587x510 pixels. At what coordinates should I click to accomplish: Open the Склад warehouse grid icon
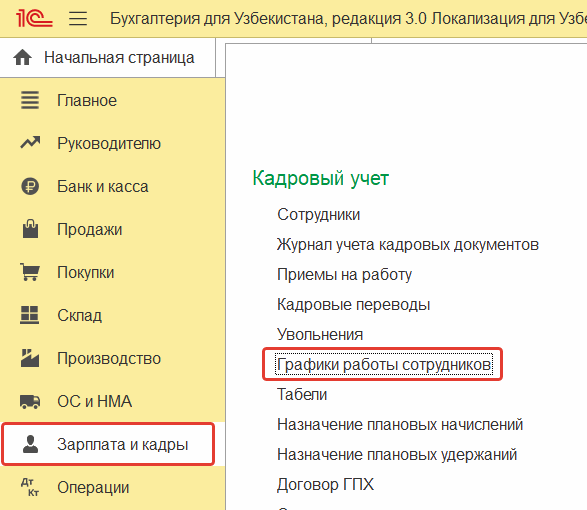[x=30, y=315]
